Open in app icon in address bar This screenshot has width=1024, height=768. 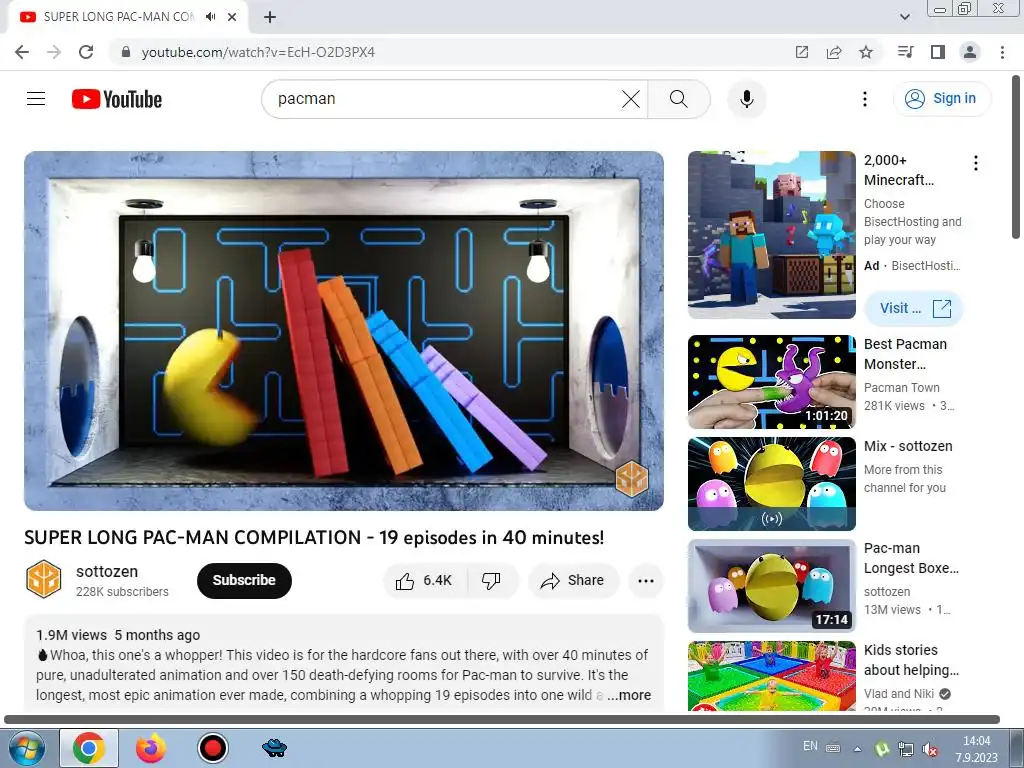(802, 52)
